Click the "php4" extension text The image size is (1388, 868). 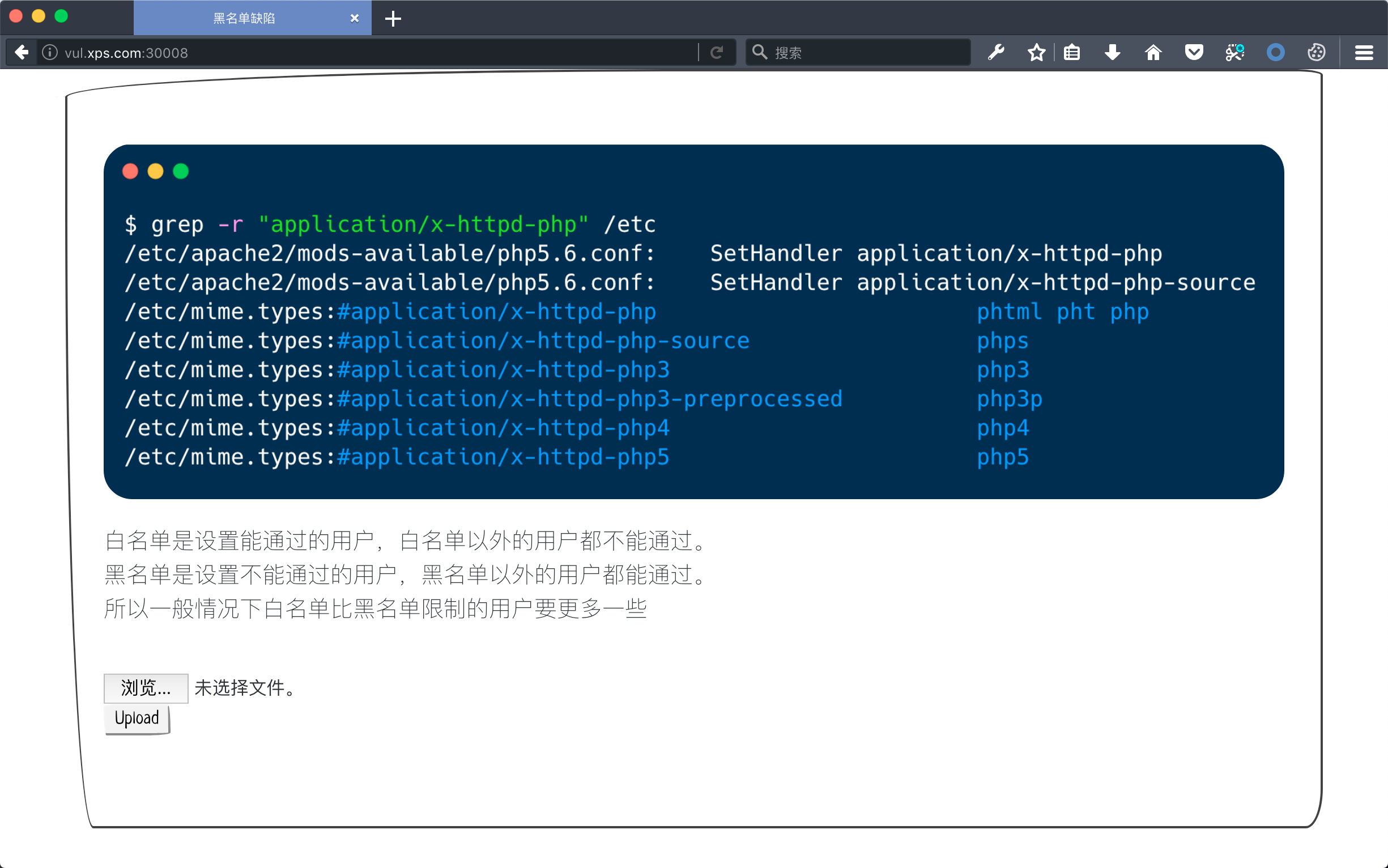click(x=1002, y=428)
